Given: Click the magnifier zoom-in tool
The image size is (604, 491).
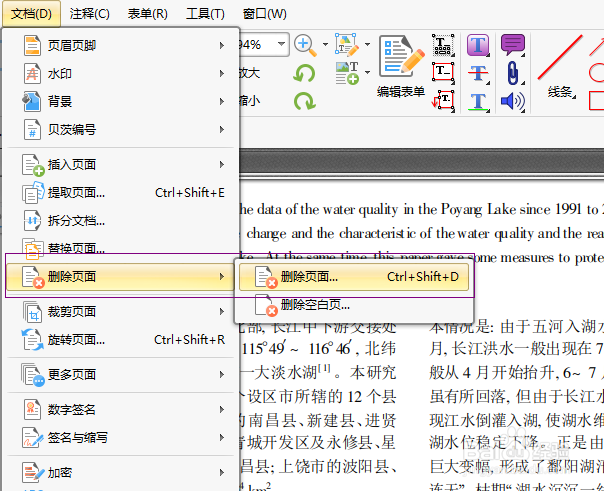Looking at the screenshot, I should 305,45.
